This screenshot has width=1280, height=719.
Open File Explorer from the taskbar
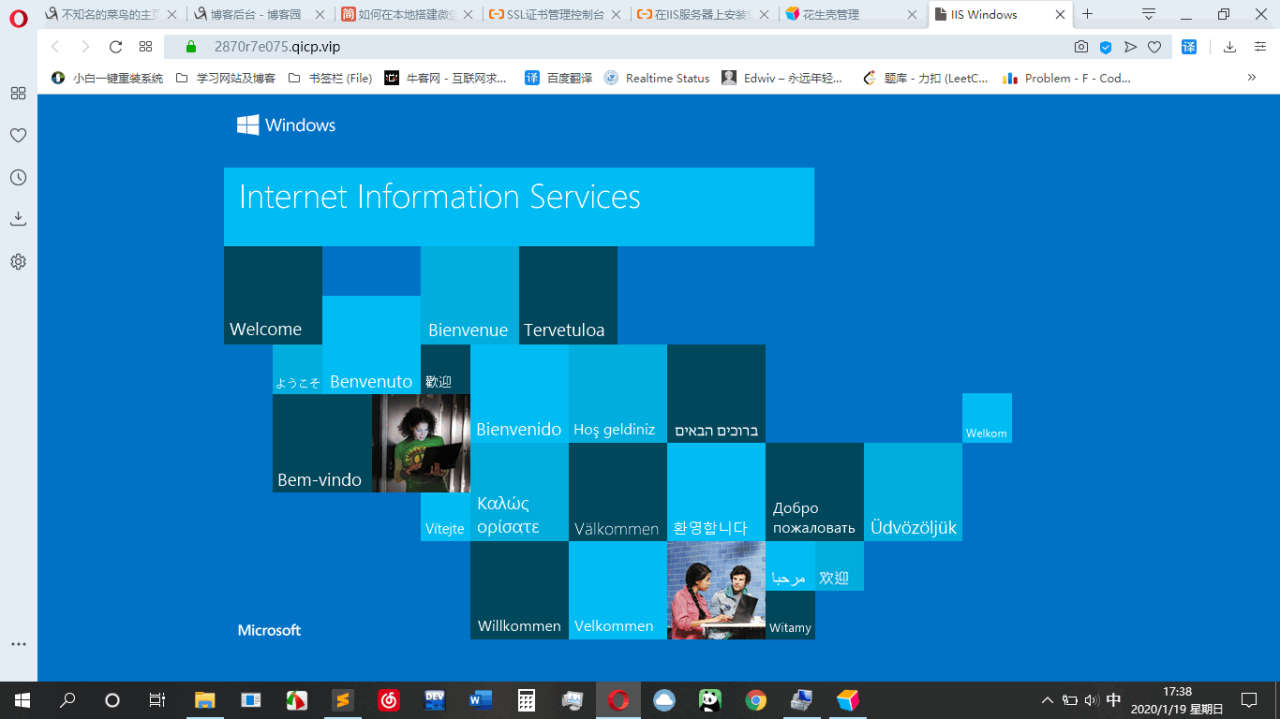pyautogui.click(x=204, y=700)
